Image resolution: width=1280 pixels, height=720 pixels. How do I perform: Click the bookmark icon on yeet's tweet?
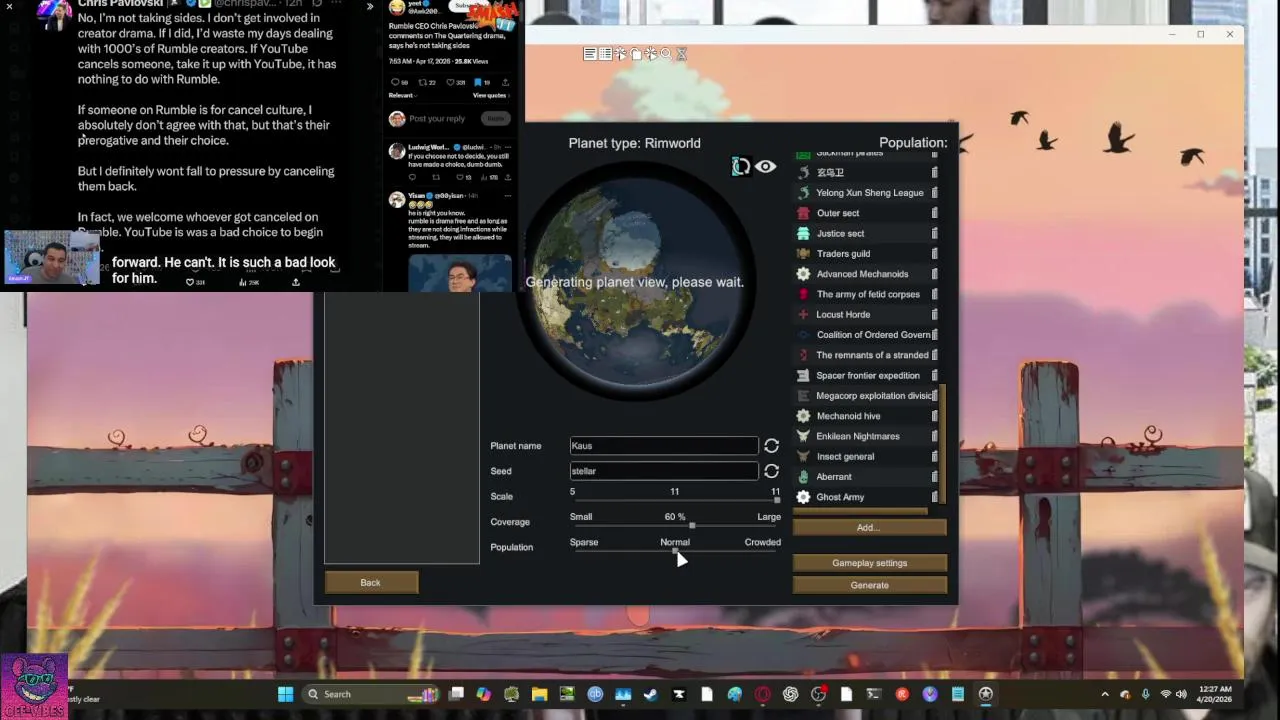(x=479, y=82)
